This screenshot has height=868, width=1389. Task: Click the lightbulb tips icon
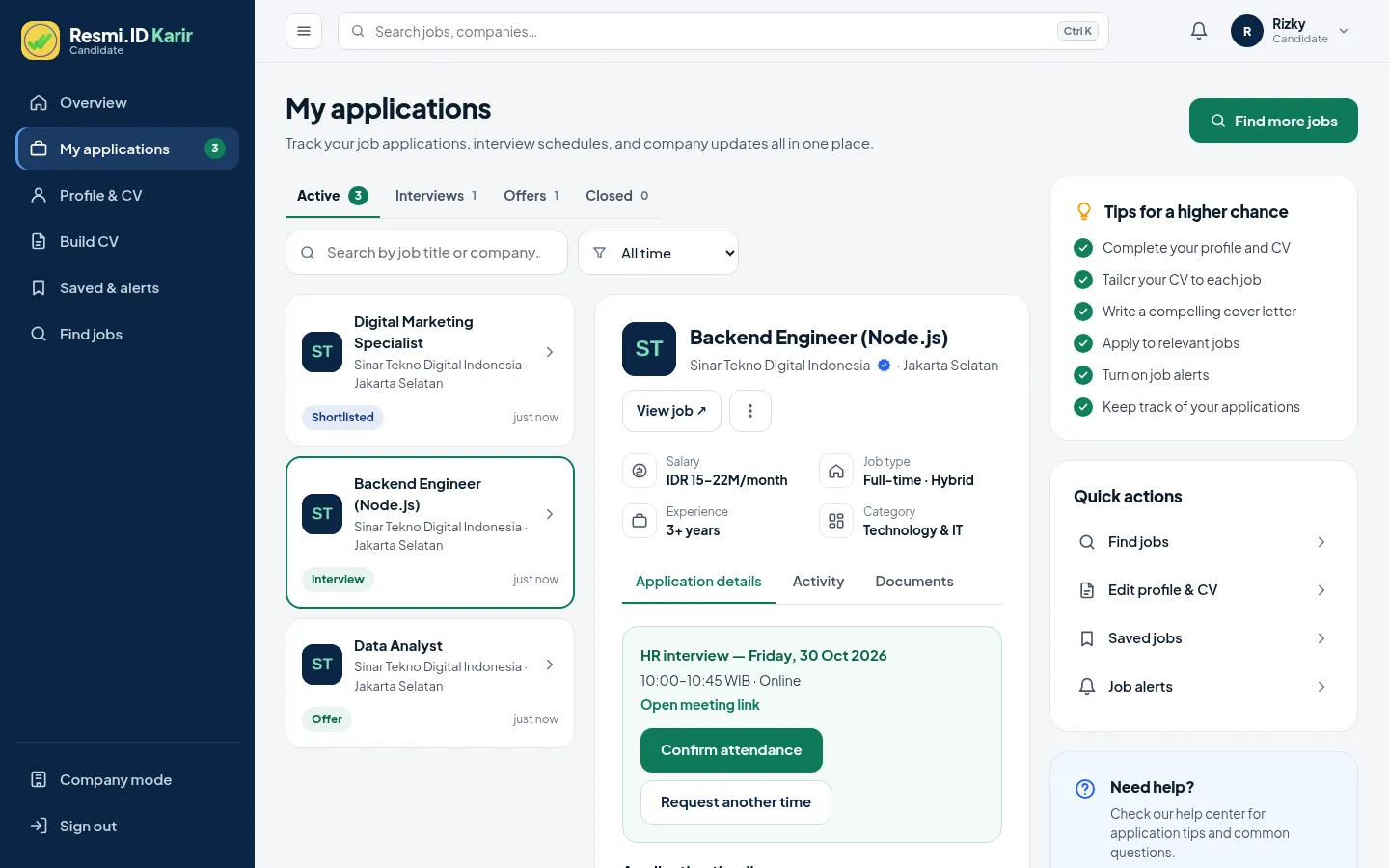(x=1084, y=211)
